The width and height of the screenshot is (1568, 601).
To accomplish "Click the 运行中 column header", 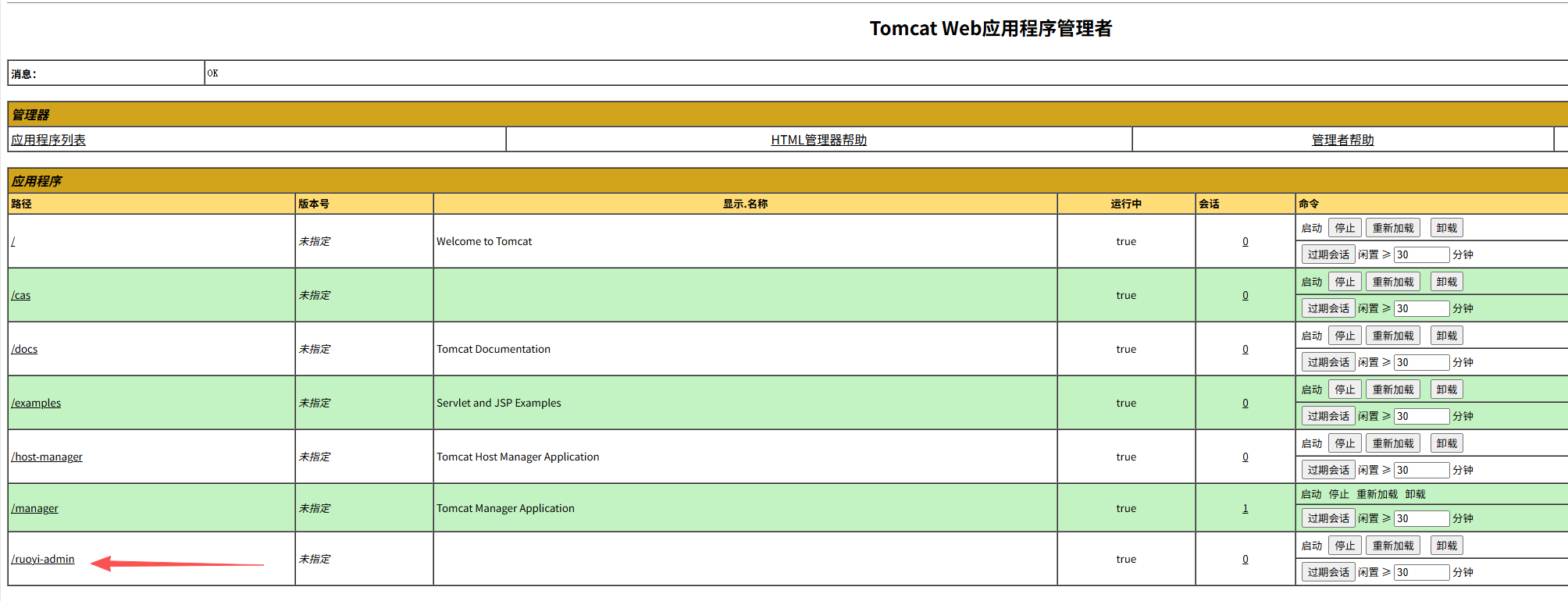I will coord(1126,204).
